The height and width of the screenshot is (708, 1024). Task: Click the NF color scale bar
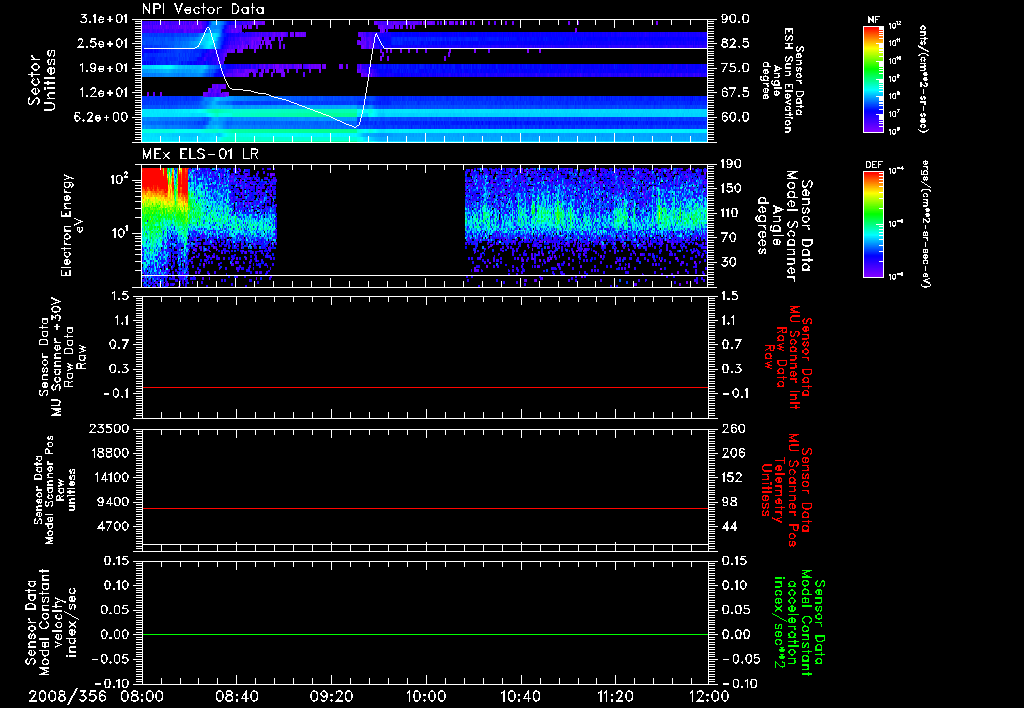[874, 78]
